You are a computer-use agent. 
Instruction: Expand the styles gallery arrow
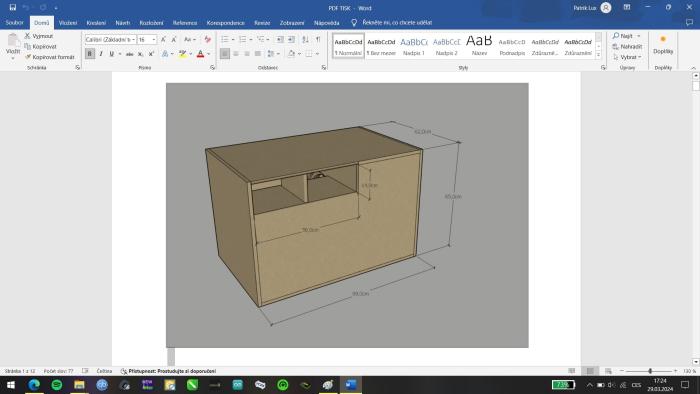[x=598, y=55]
